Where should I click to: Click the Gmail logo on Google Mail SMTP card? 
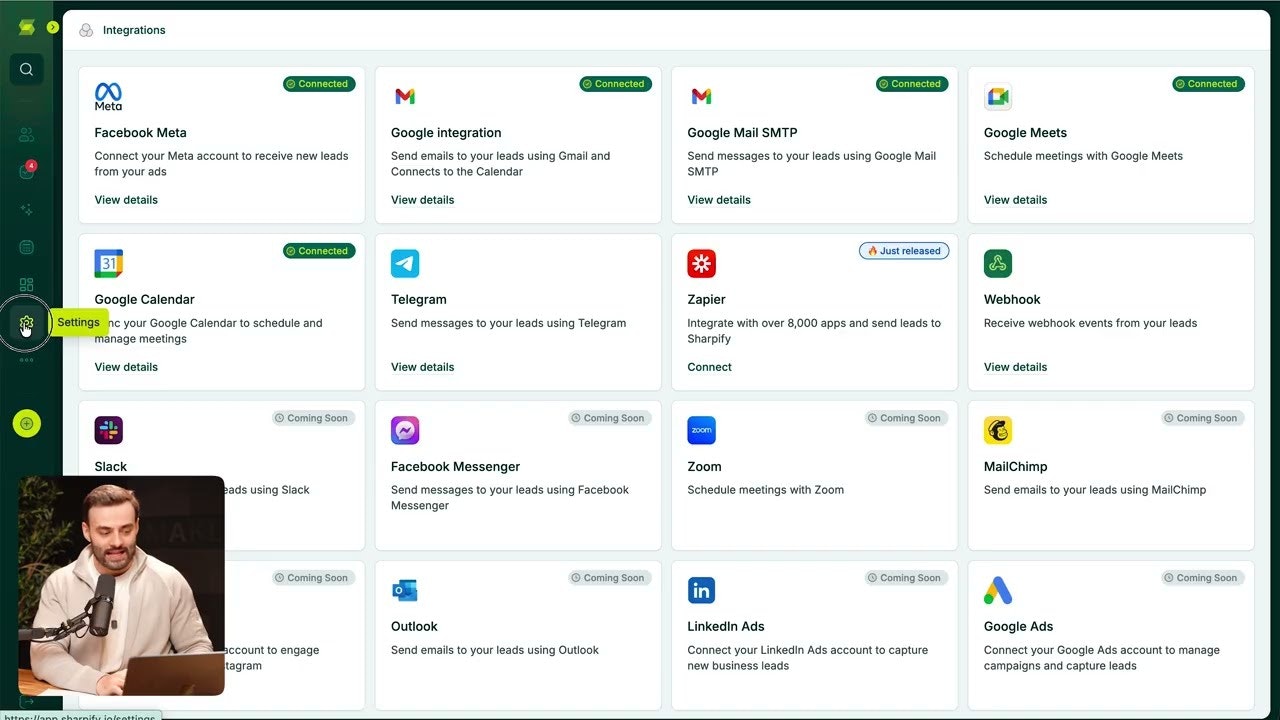pyautogui.click(x=701, y=96)
